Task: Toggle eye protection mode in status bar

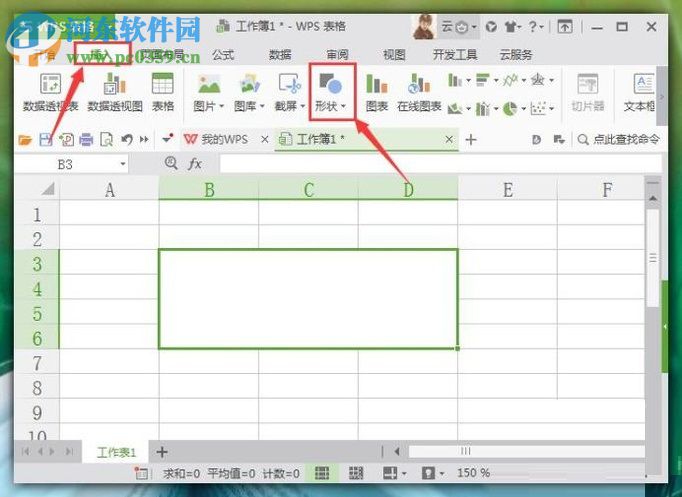Action: pos(428,473)
